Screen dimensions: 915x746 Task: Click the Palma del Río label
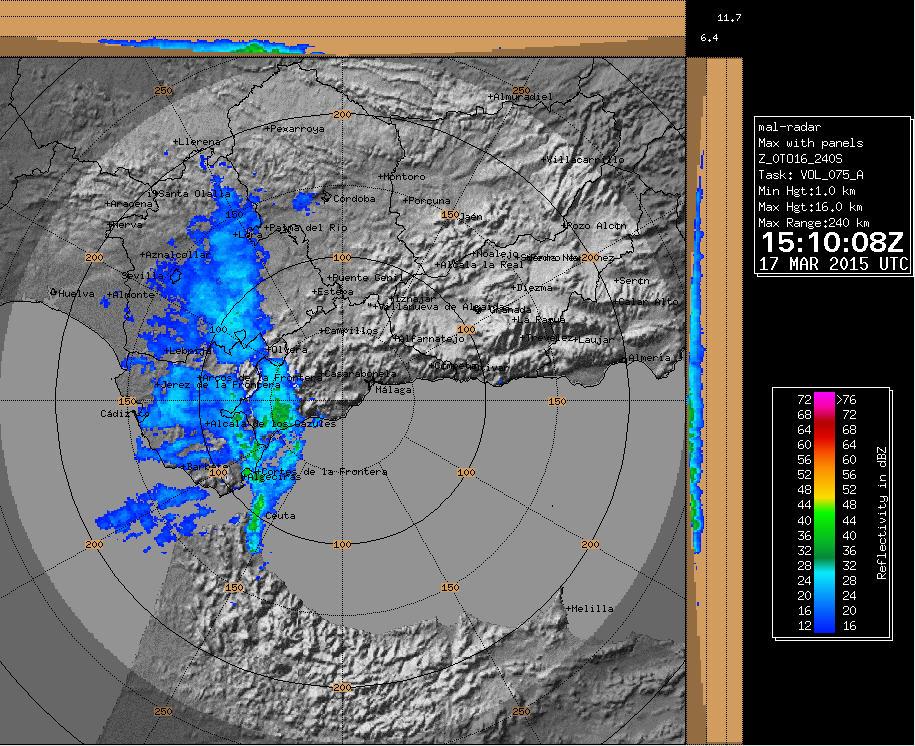[x=306, y=228]
